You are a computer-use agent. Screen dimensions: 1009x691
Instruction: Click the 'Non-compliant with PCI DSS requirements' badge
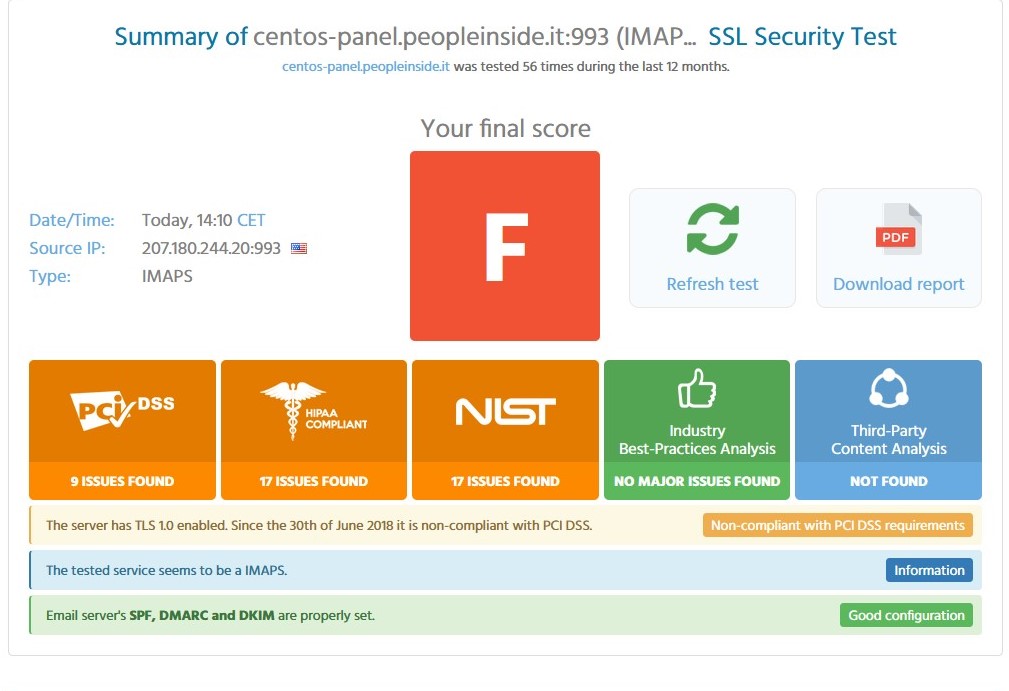pos(838,525)
